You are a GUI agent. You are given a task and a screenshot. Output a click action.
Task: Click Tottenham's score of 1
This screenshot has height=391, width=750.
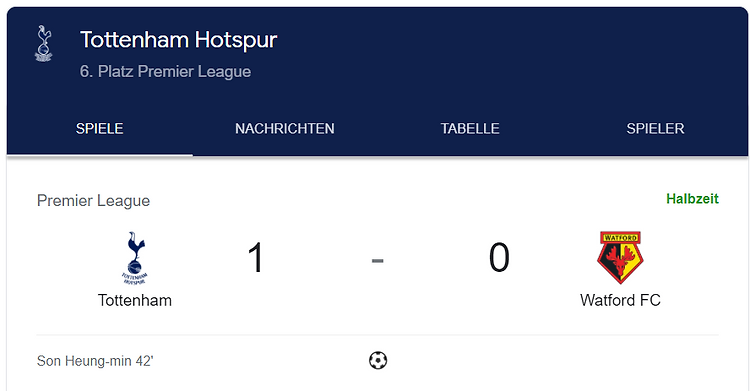point(256,257)
